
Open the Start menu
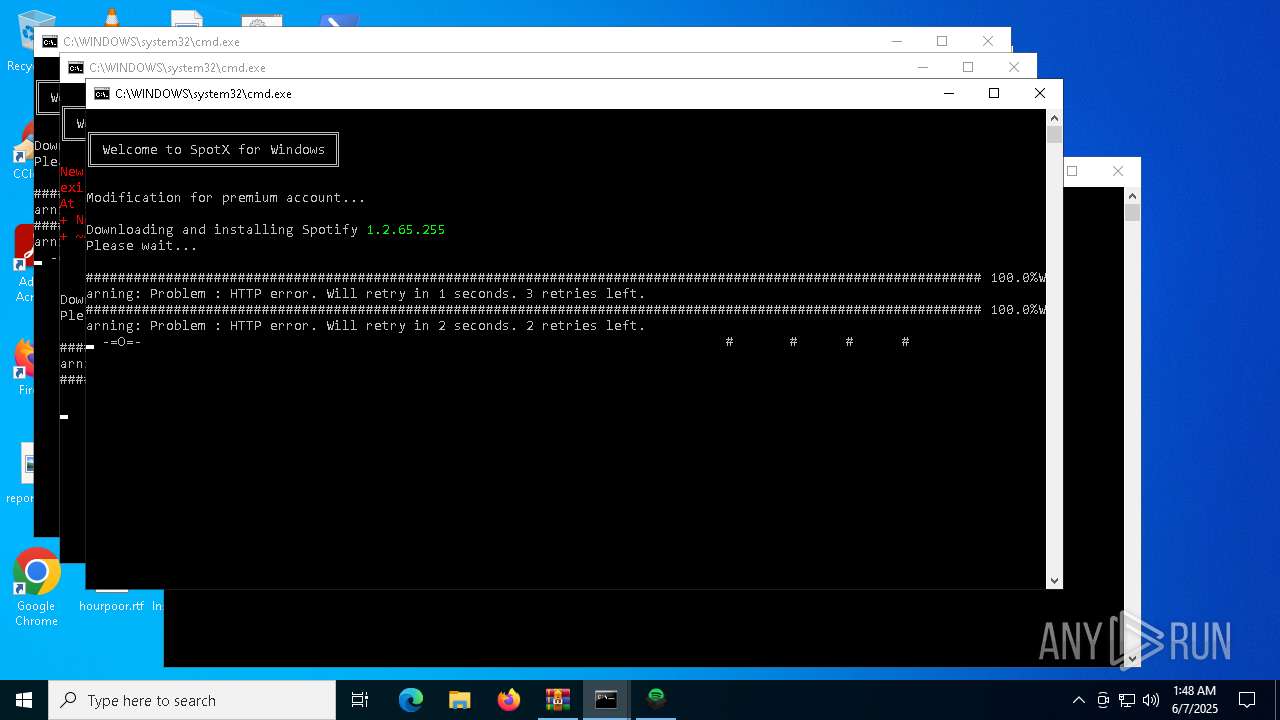(24, 700)
